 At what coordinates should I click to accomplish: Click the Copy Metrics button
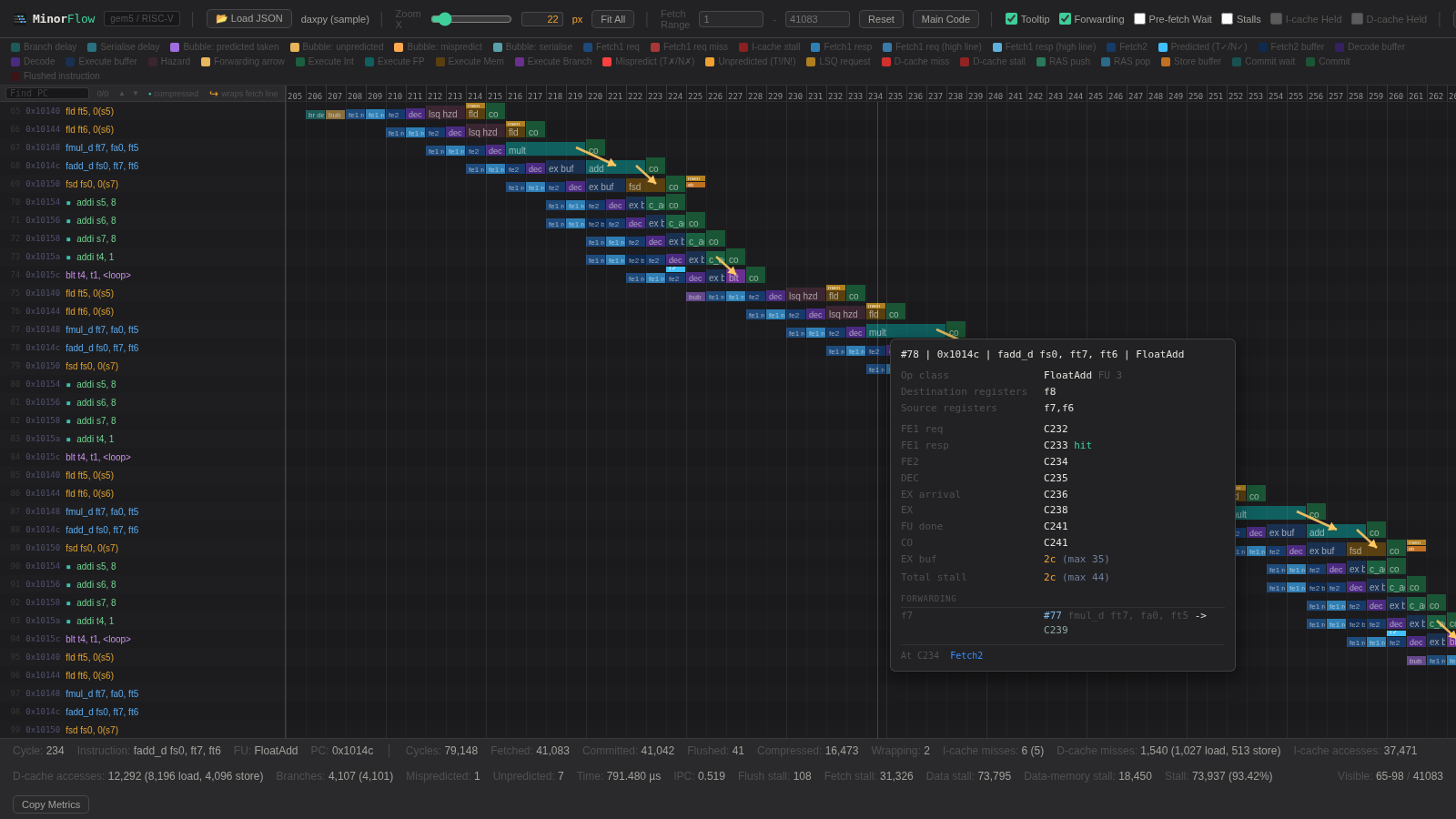tap(51, 804)
